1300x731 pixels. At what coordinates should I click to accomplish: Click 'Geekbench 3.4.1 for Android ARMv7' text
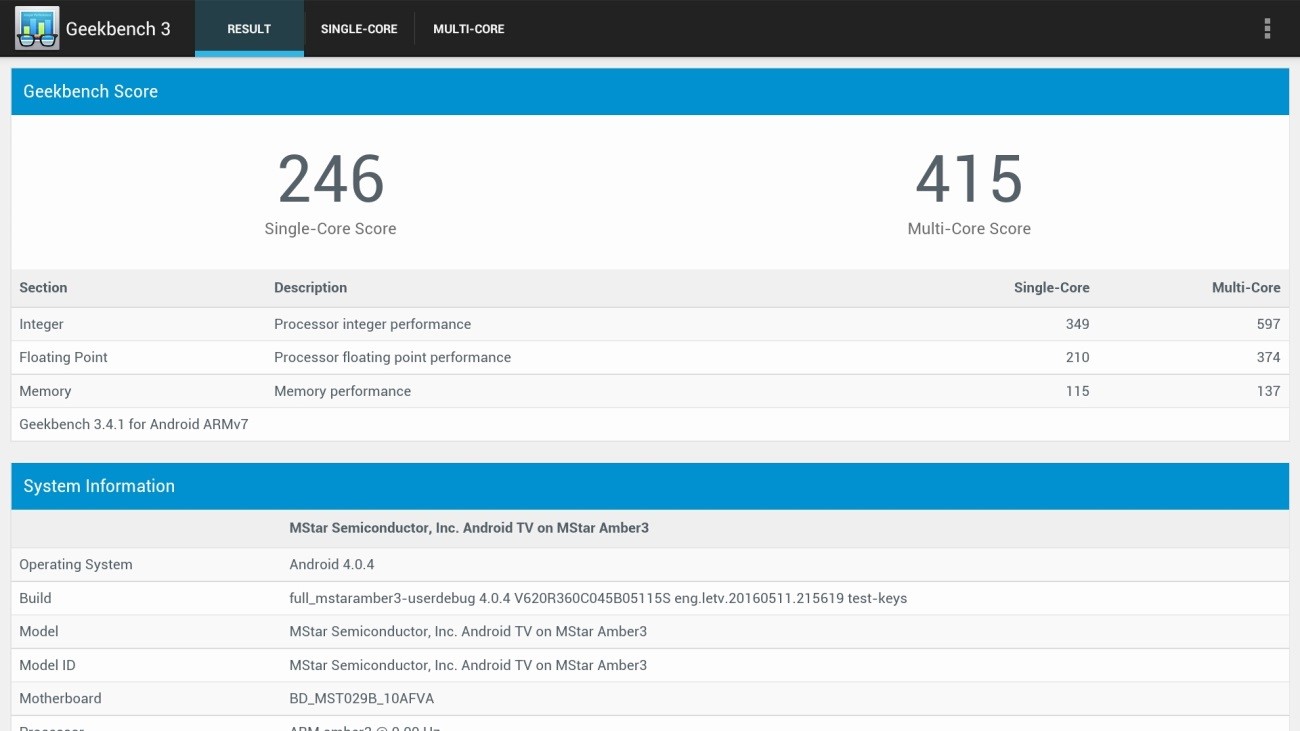pos(134,424)
